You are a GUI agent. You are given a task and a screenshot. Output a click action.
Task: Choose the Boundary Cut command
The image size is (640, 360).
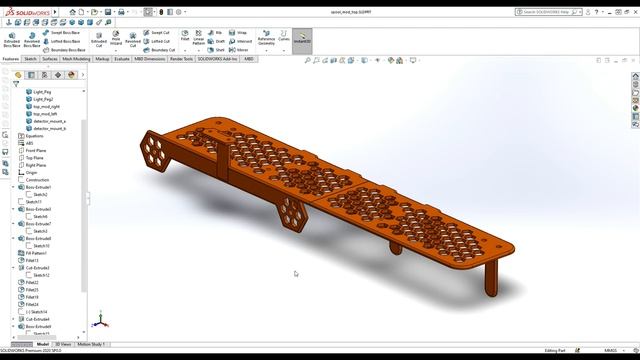coord(159,50)
